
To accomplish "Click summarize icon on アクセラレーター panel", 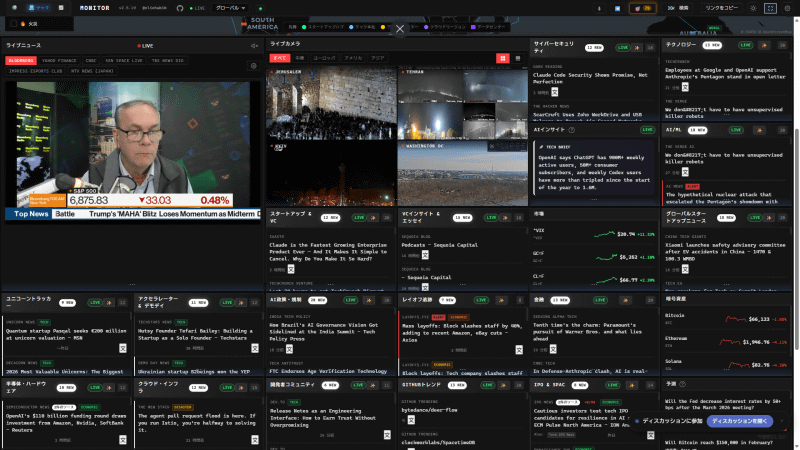I will pyautogui.click(x=241, y=303).
